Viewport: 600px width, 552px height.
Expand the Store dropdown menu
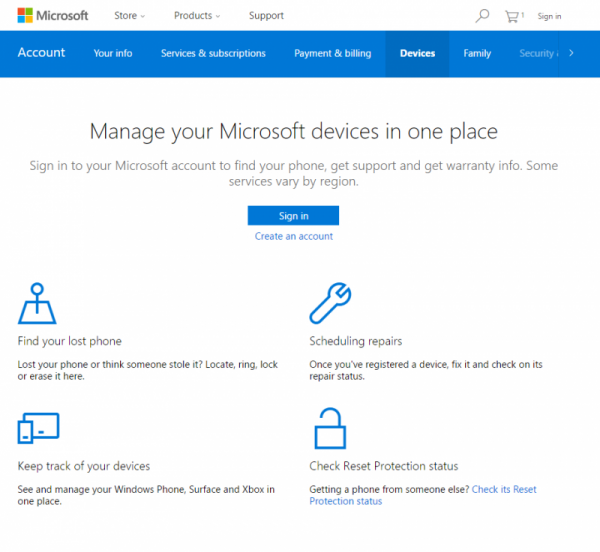[129, 16]
